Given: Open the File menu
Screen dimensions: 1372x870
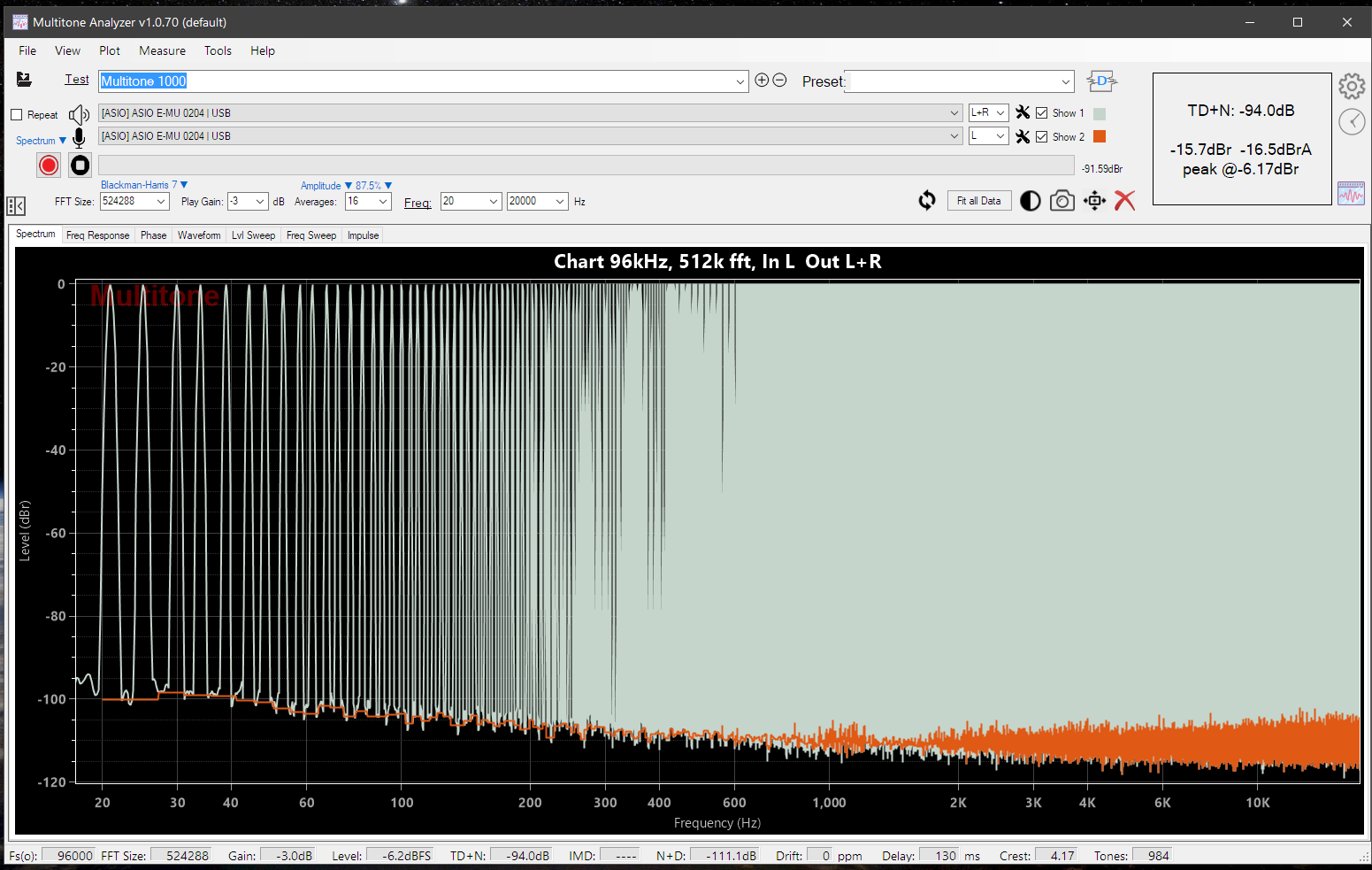Looking at the screenshot, I should tap(27, 50).
